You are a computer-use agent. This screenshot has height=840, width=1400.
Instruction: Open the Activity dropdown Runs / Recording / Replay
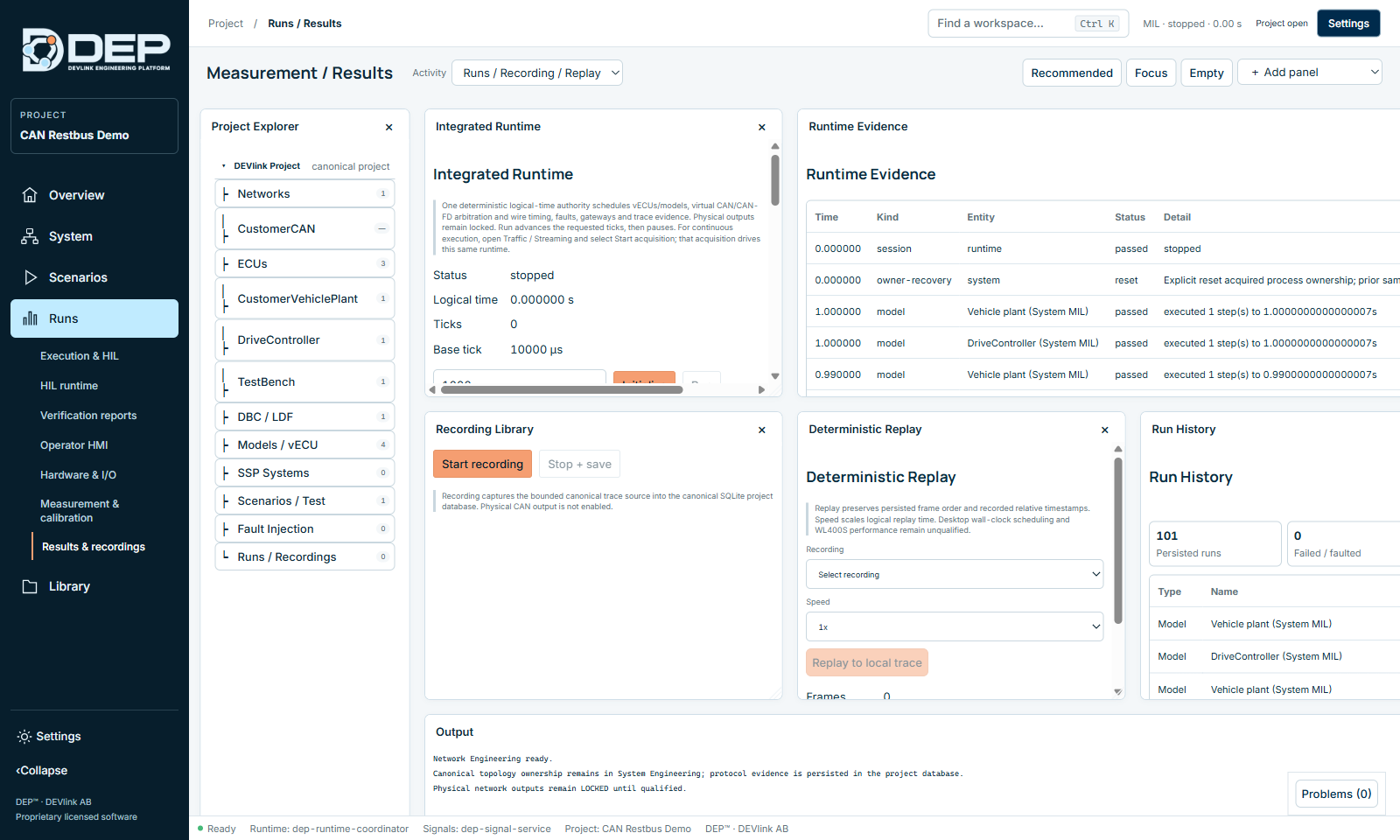(x=537, y=73)
